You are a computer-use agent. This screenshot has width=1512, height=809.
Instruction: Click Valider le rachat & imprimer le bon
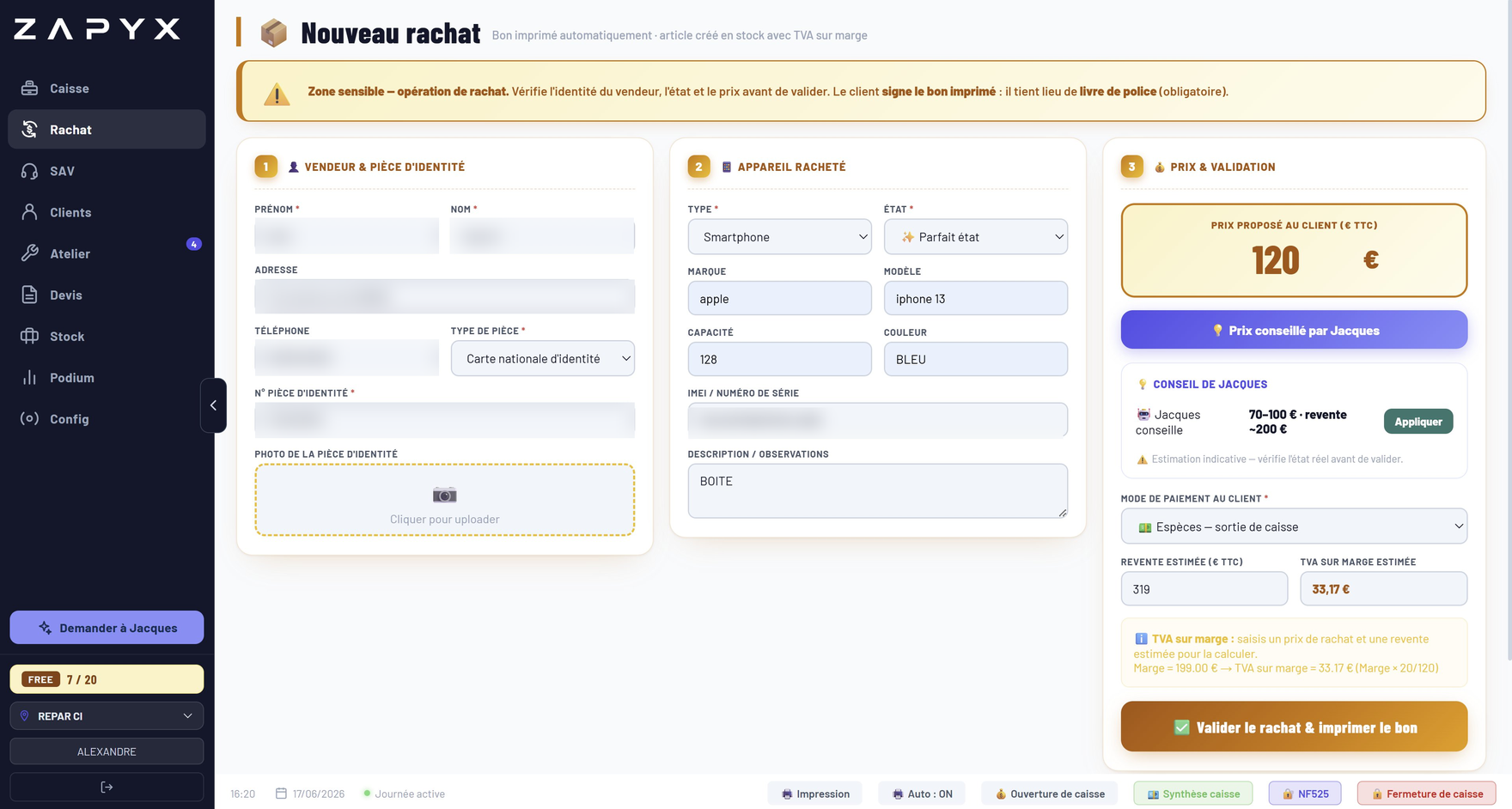[x=1294, y=727]
